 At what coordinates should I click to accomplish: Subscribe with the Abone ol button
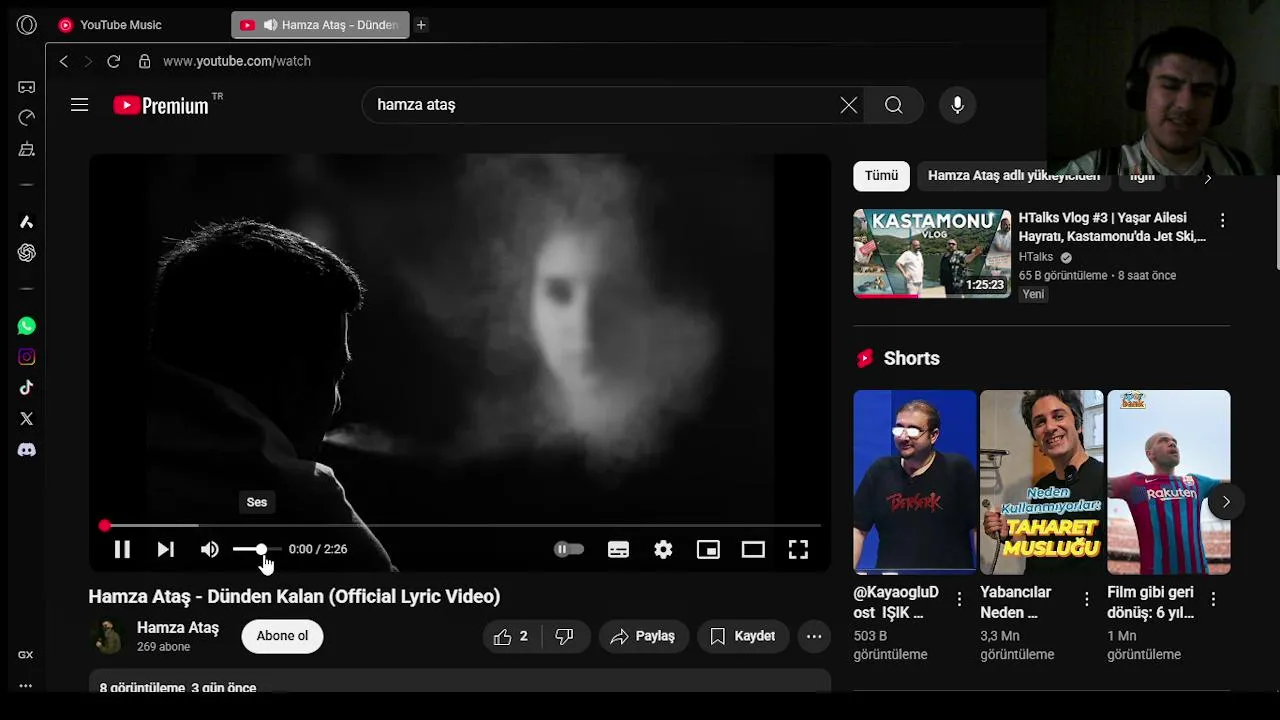pos(282,636)
